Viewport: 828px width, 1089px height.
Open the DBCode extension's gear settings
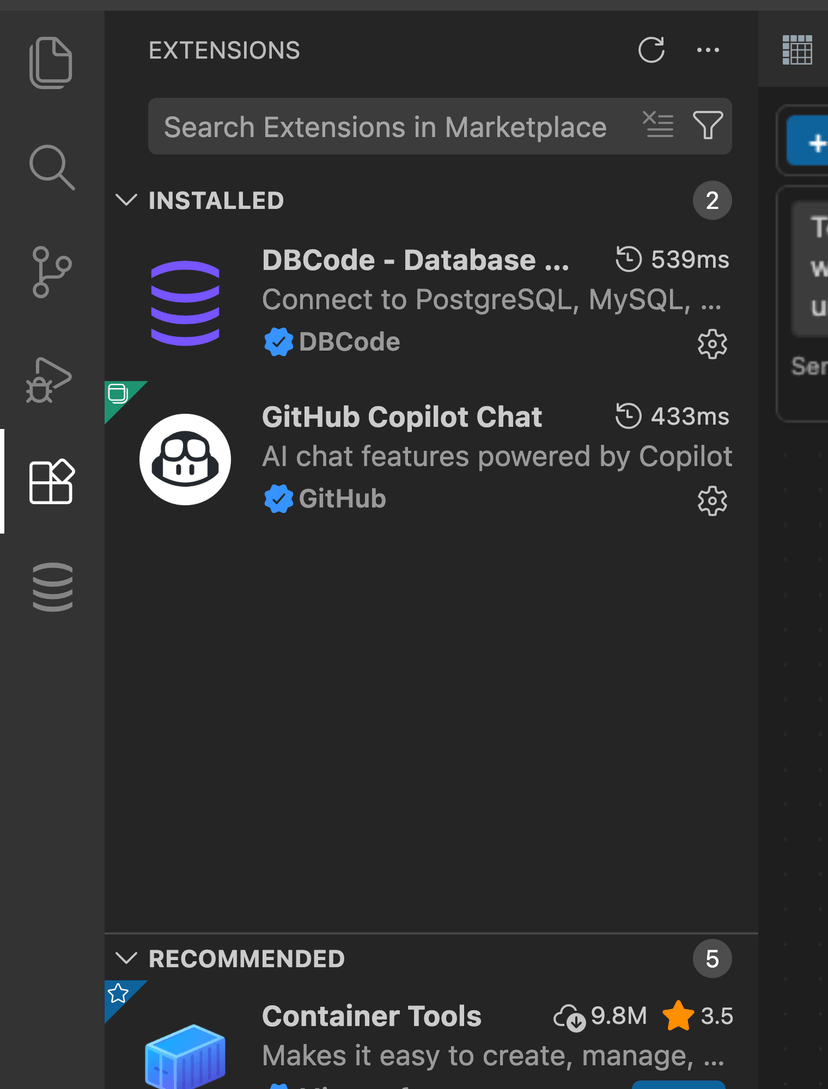coord(712,344)
